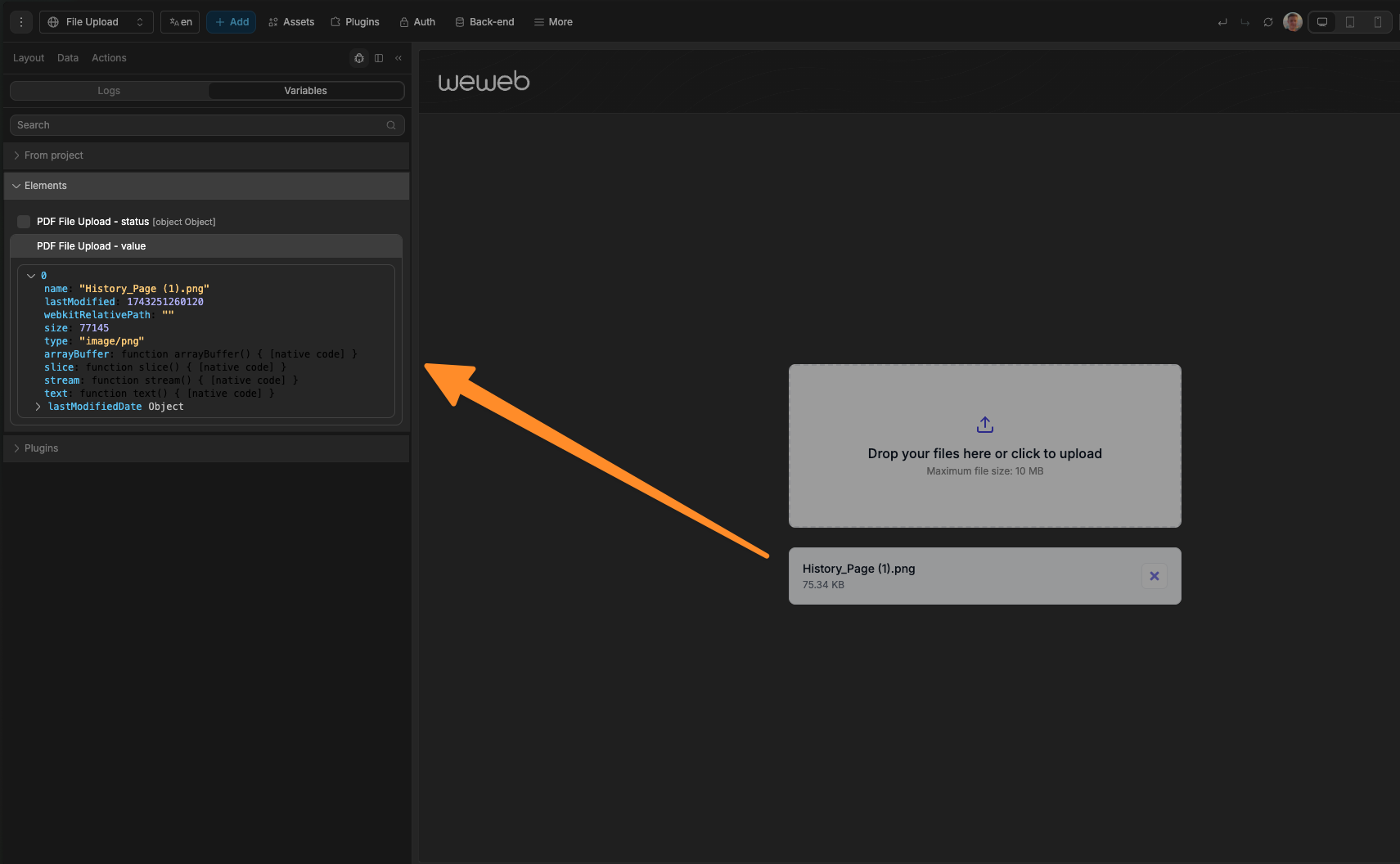1400x864 pixels.
Task: Switch to the Logs view
Action: (109, 91)
